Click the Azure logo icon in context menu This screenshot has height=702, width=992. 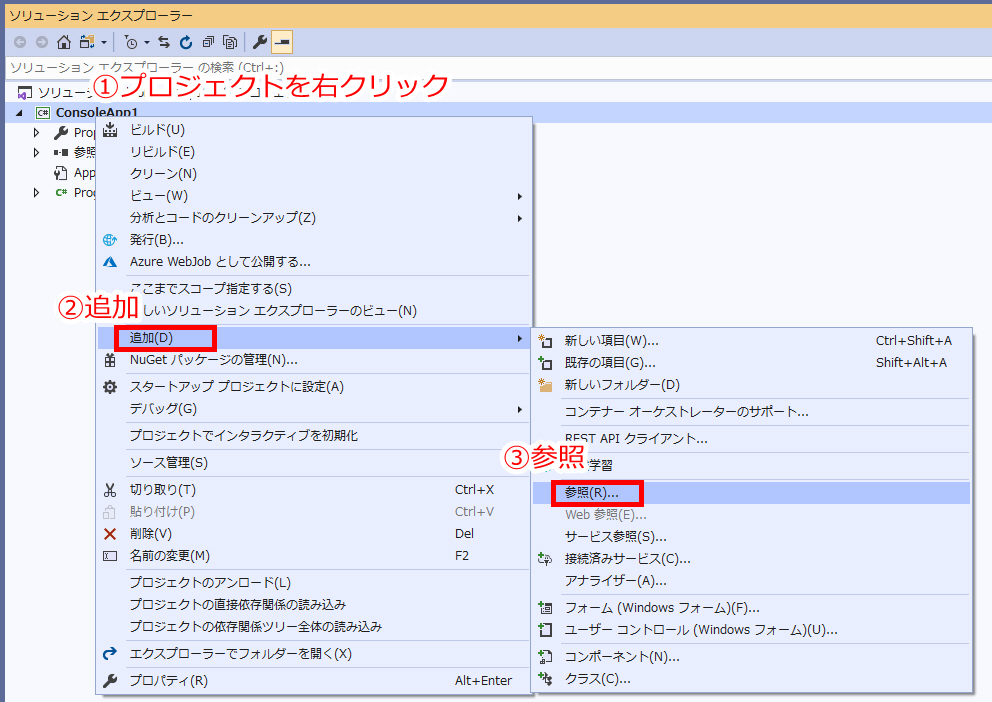pyautogui.click(x=110, y=262)
